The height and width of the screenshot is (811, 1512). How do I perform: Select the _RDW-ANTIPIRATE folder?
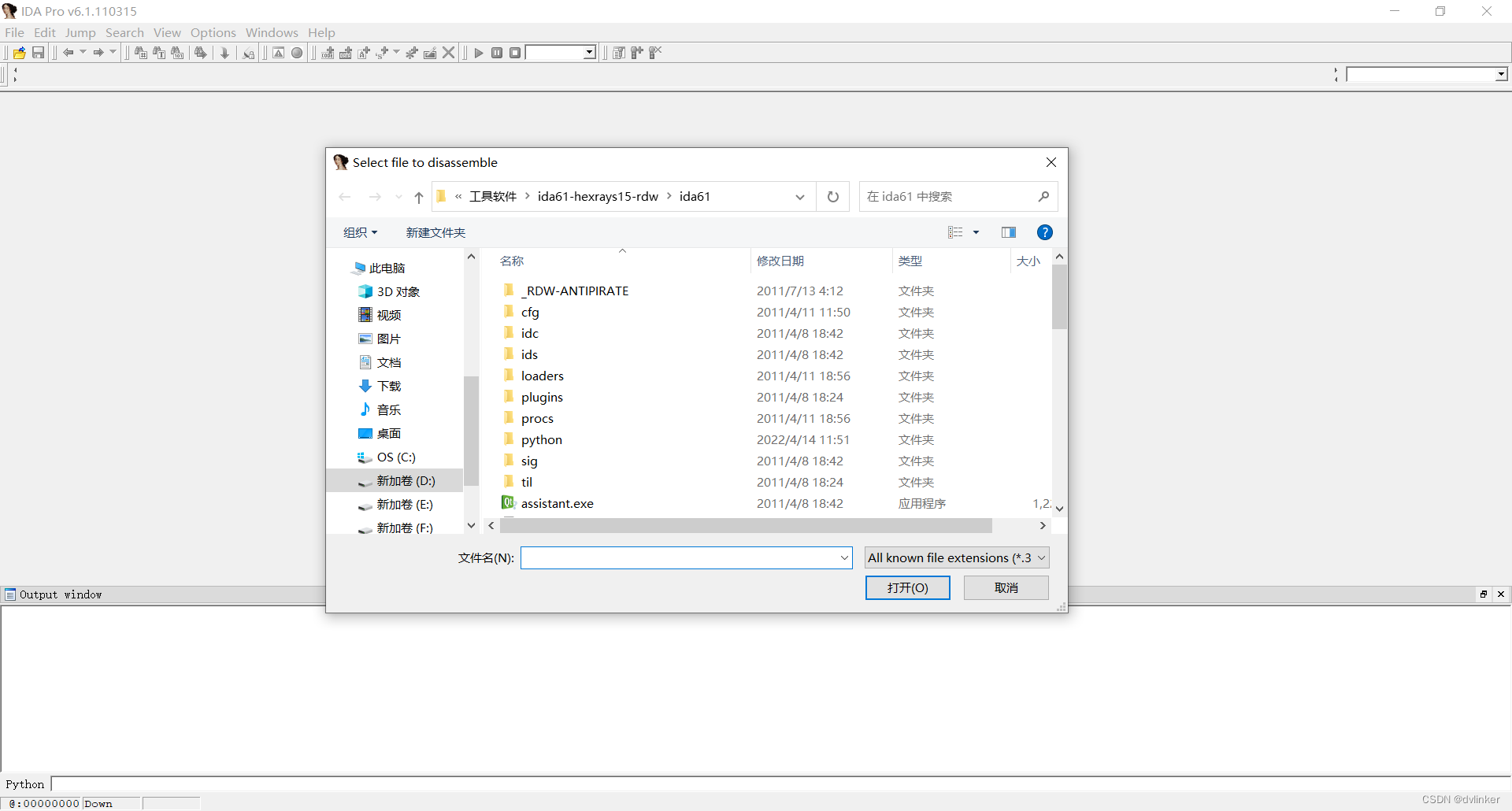click(x=575, y=291)
